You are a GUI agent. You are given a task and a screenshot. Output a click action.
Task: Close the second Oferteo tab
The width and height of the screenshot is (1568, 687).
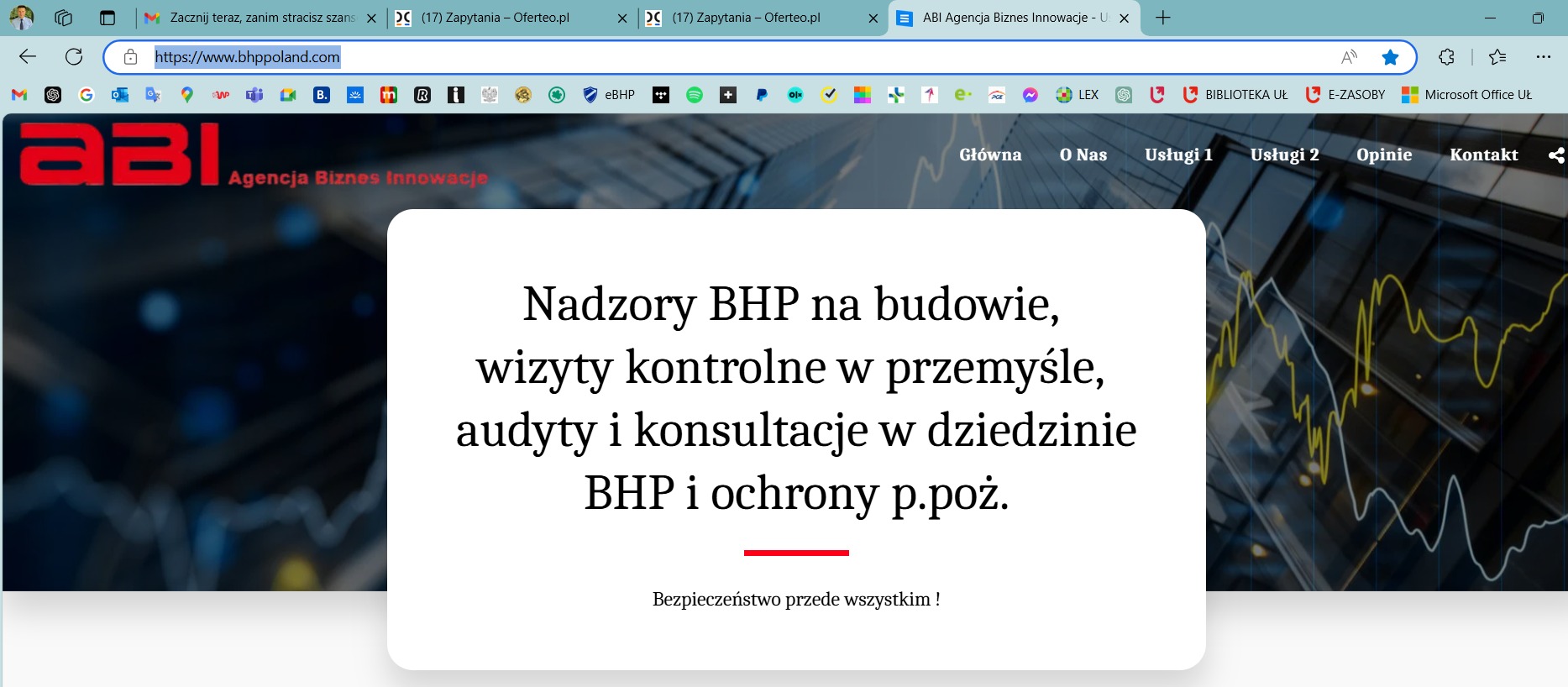(x=873, y=18)
